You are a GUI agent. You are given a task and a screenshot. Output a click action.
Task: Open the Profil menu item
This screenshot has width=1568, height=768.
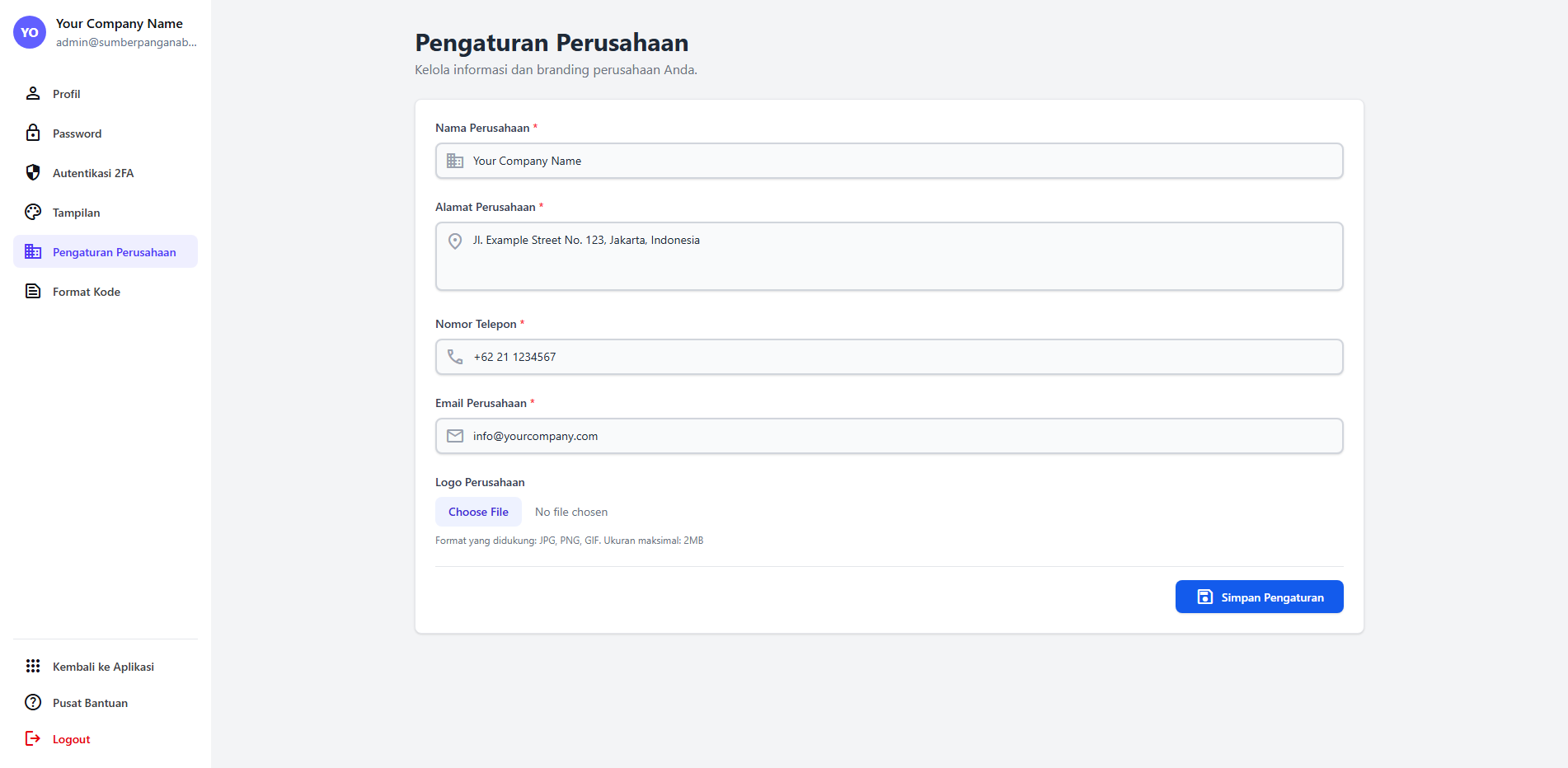[x=67, y=94]
